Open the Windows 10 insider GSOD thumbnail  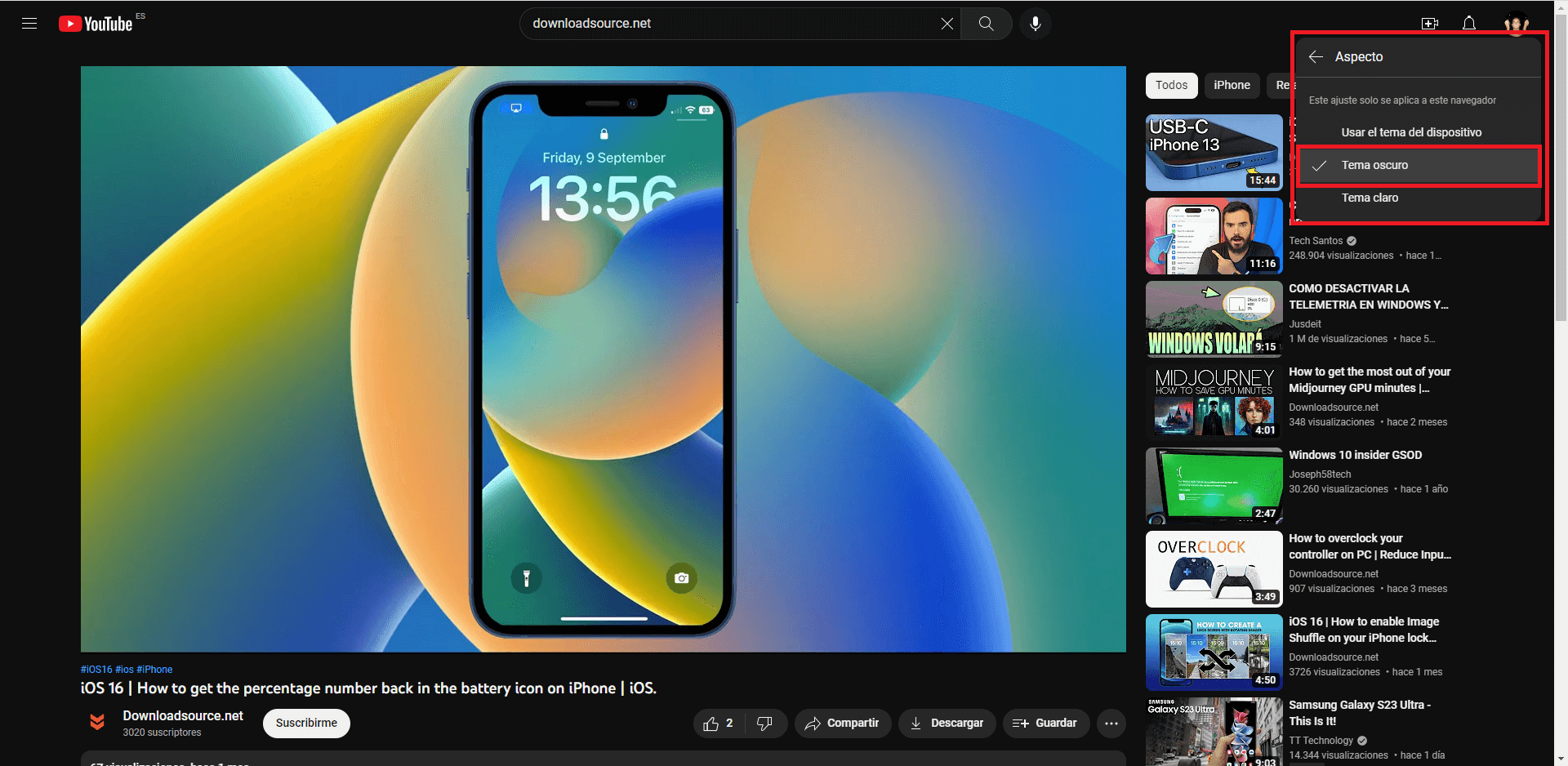click(1214, 486)
